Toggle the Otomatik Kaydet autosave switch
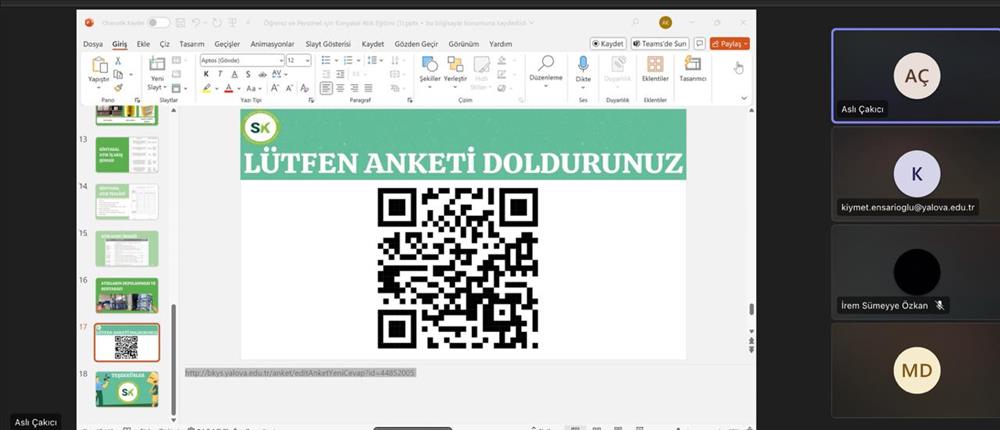Image resolution: width=1000 pixels, height=430 pixels. (x=158, y=22)
